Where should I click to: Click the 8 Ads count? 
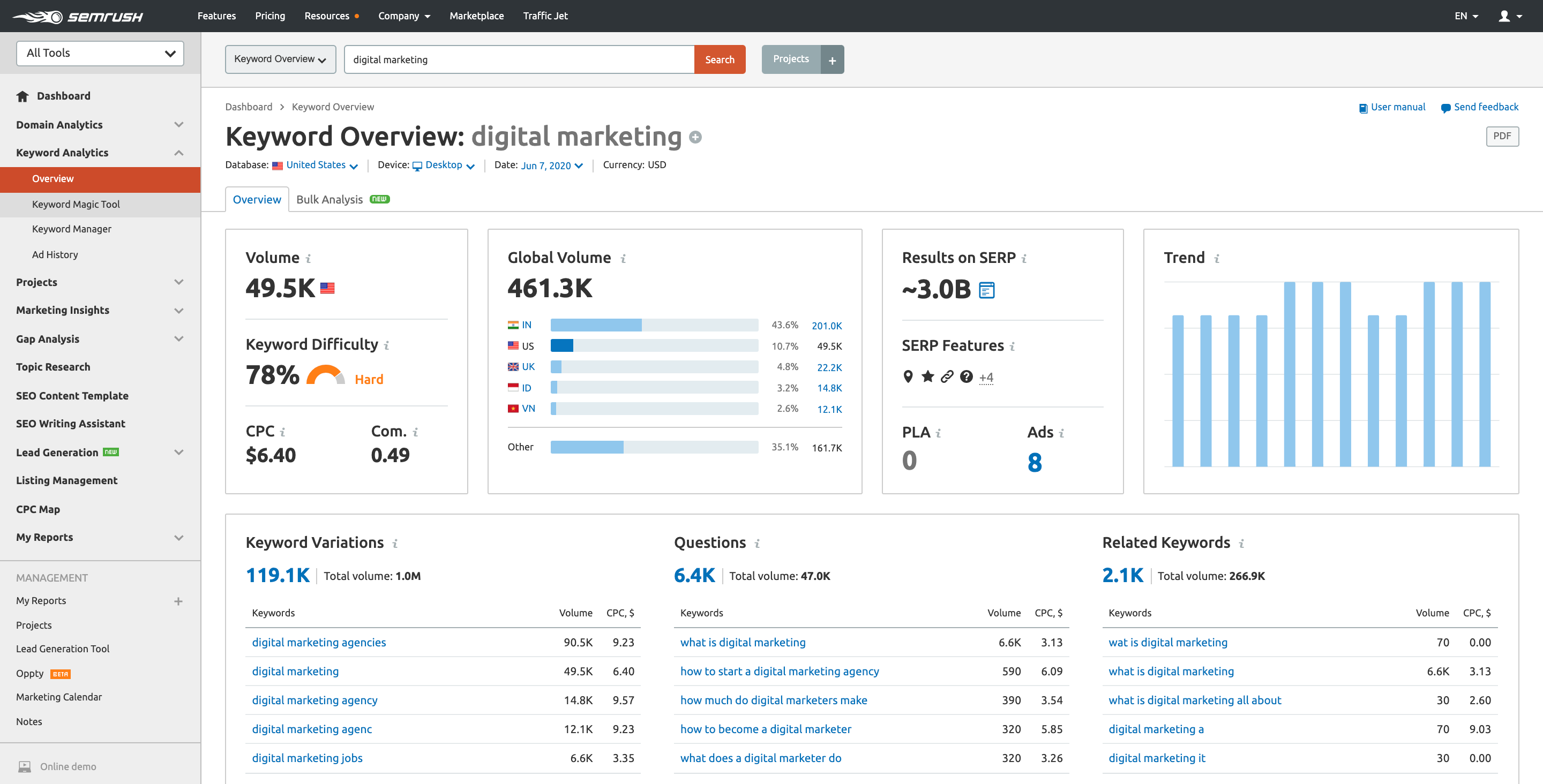[1035, 462]
